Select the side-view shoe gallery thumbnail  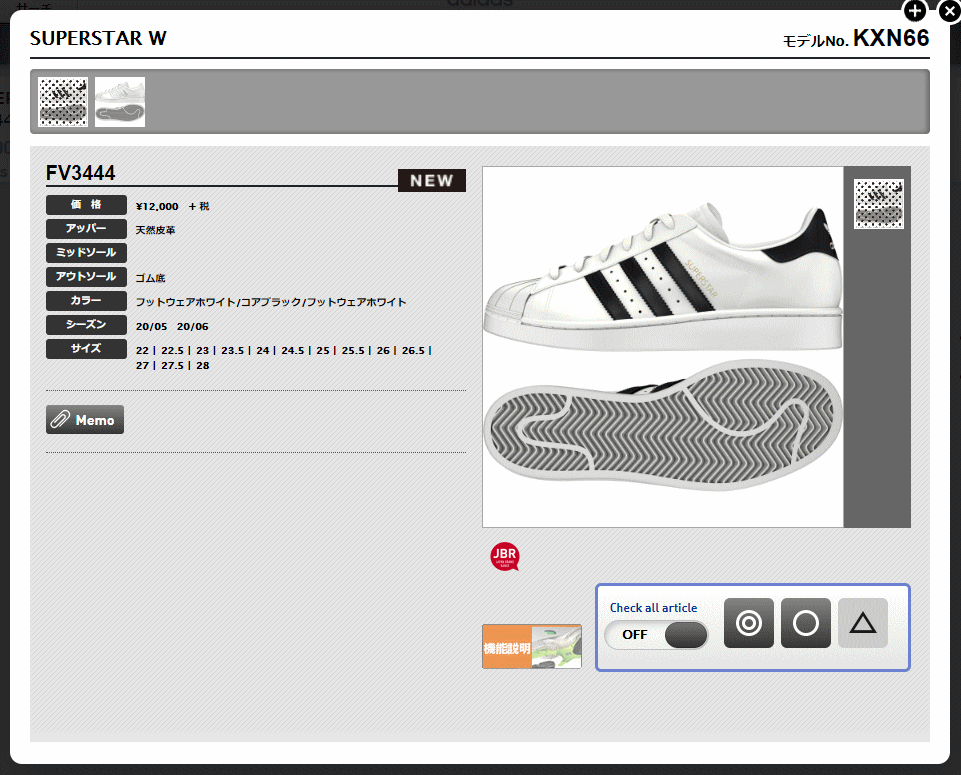point(119,101)
